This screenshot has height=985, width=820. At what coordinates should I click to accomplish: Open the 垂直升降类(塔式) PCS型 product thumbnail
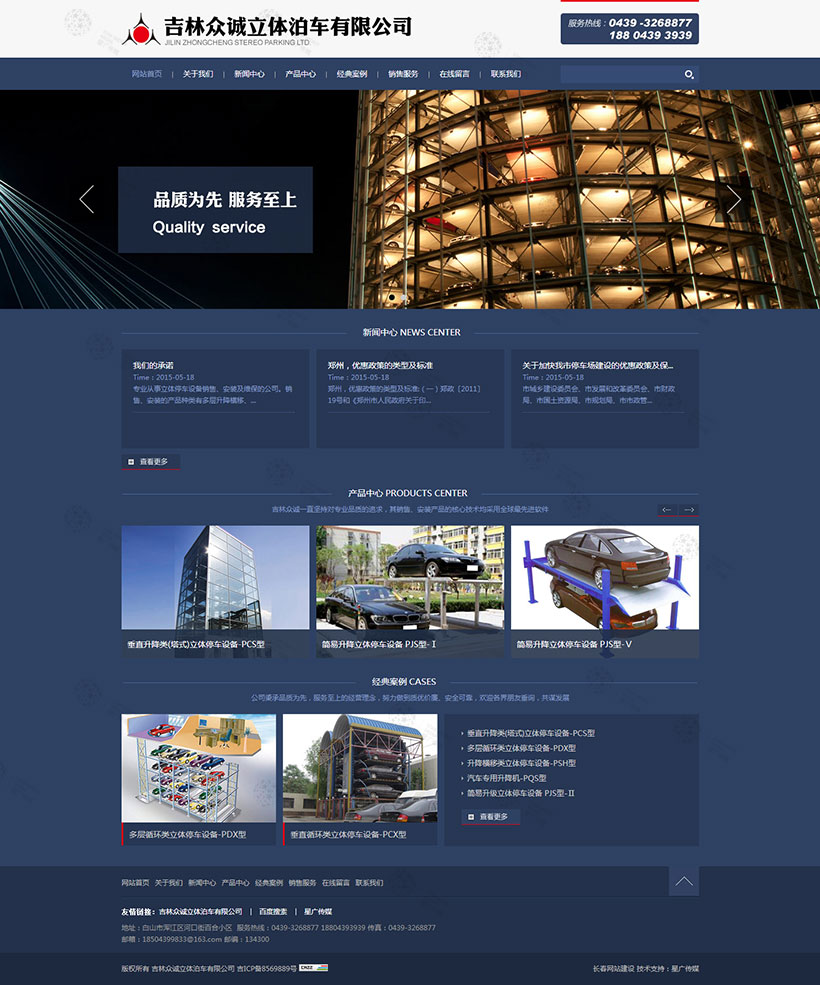coord(215,580)
